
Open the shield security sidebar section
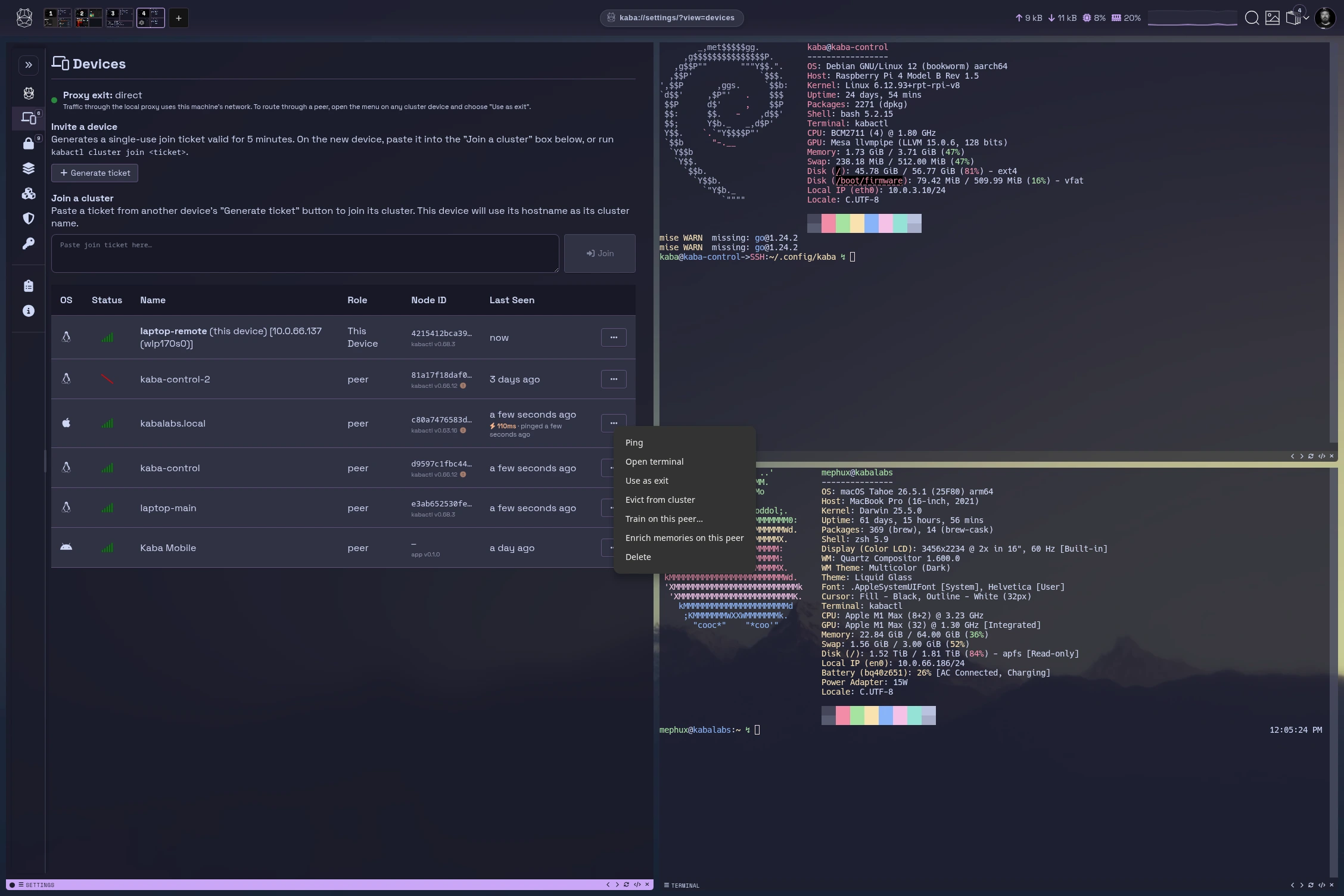coord(29,219)
